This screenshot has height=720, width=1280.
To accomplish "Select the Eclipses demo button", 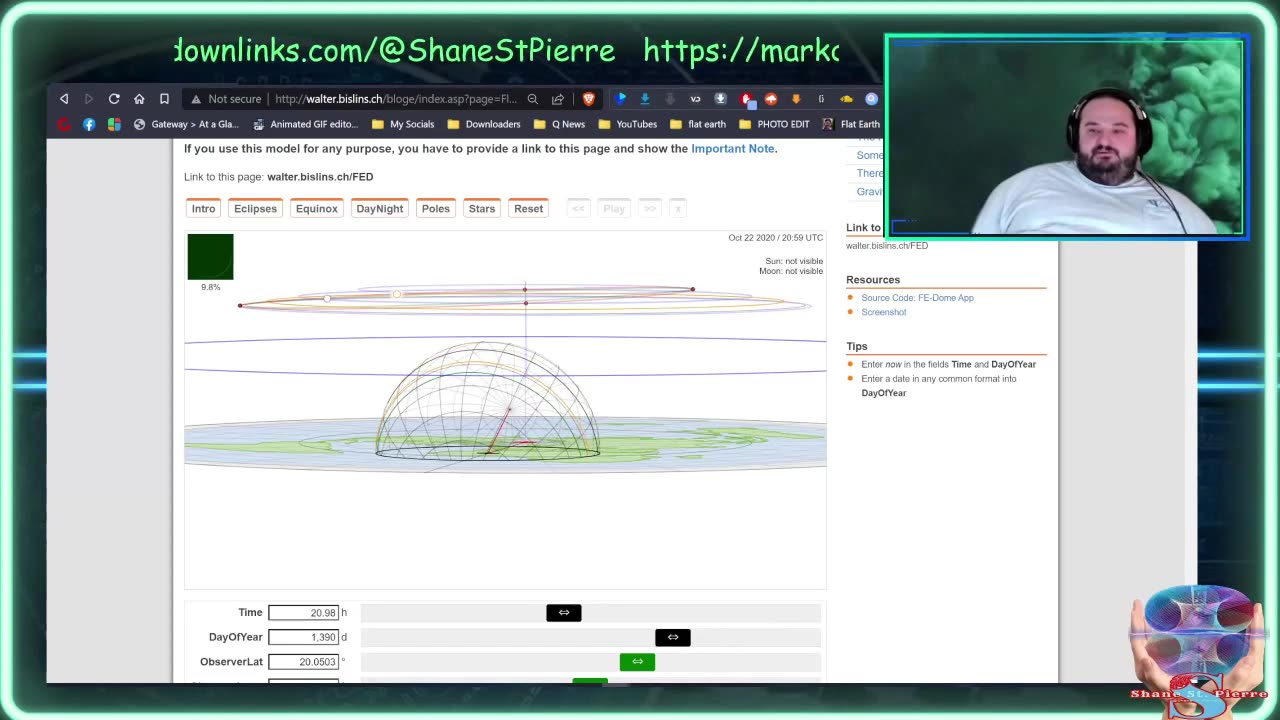I will coord(255,209).
